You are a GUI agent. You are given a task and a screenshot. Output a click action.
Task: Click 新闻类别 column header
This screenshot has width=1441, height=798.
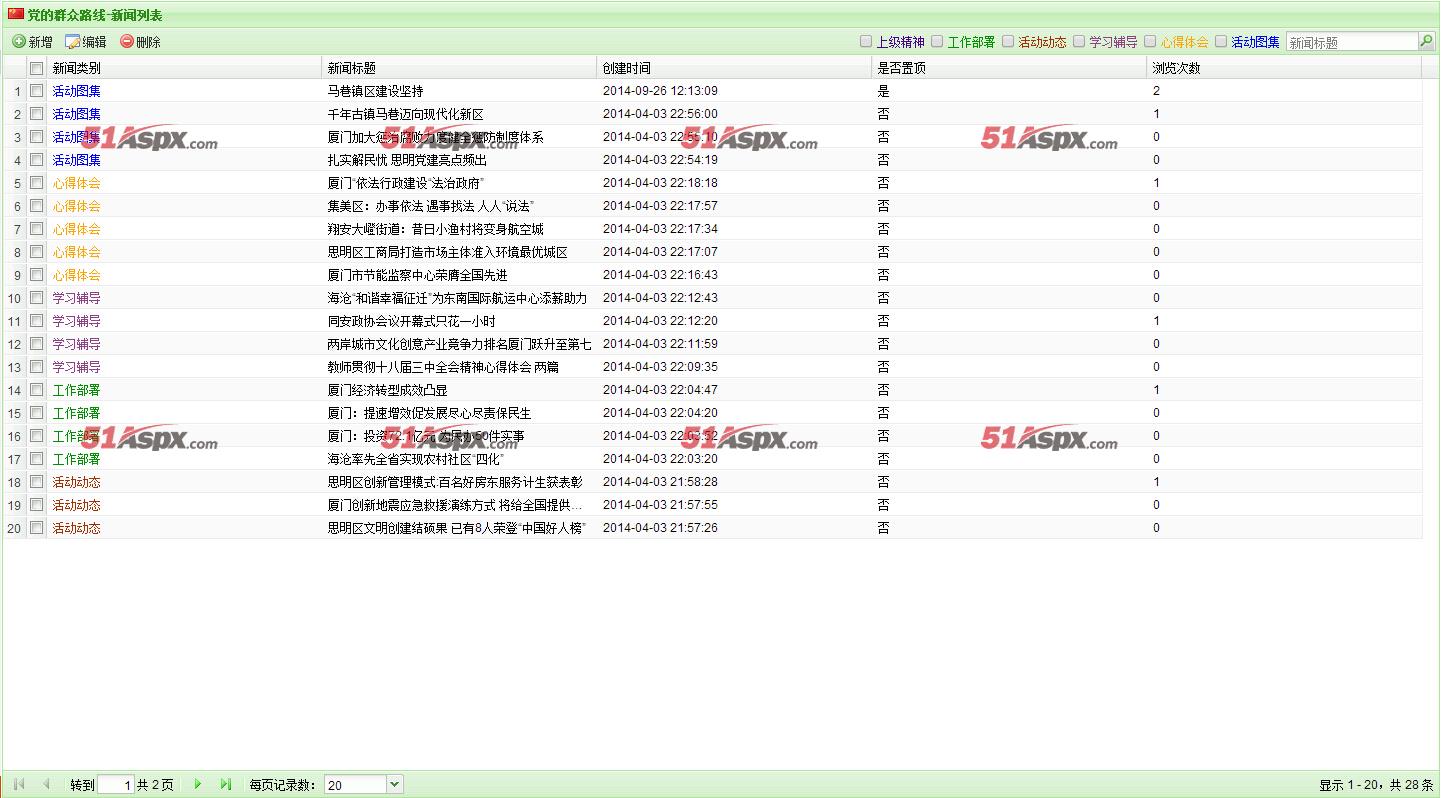[77, 68]
